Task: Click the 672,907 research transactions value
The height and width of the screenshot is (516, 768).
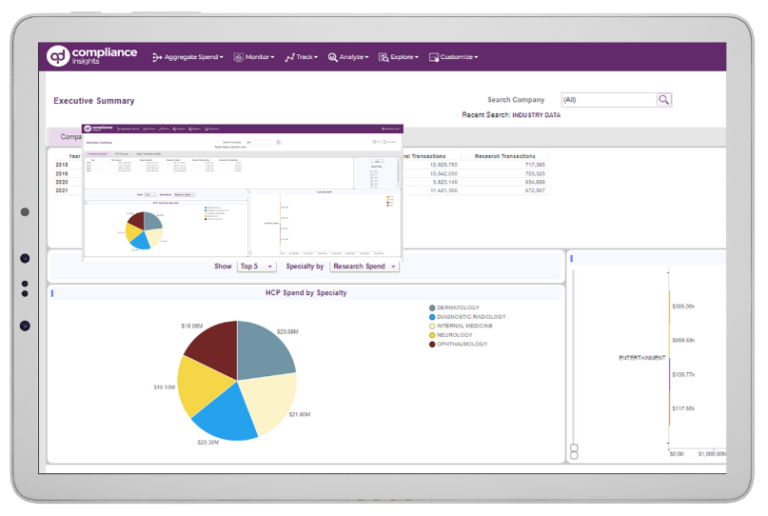Action: [535, 190]
